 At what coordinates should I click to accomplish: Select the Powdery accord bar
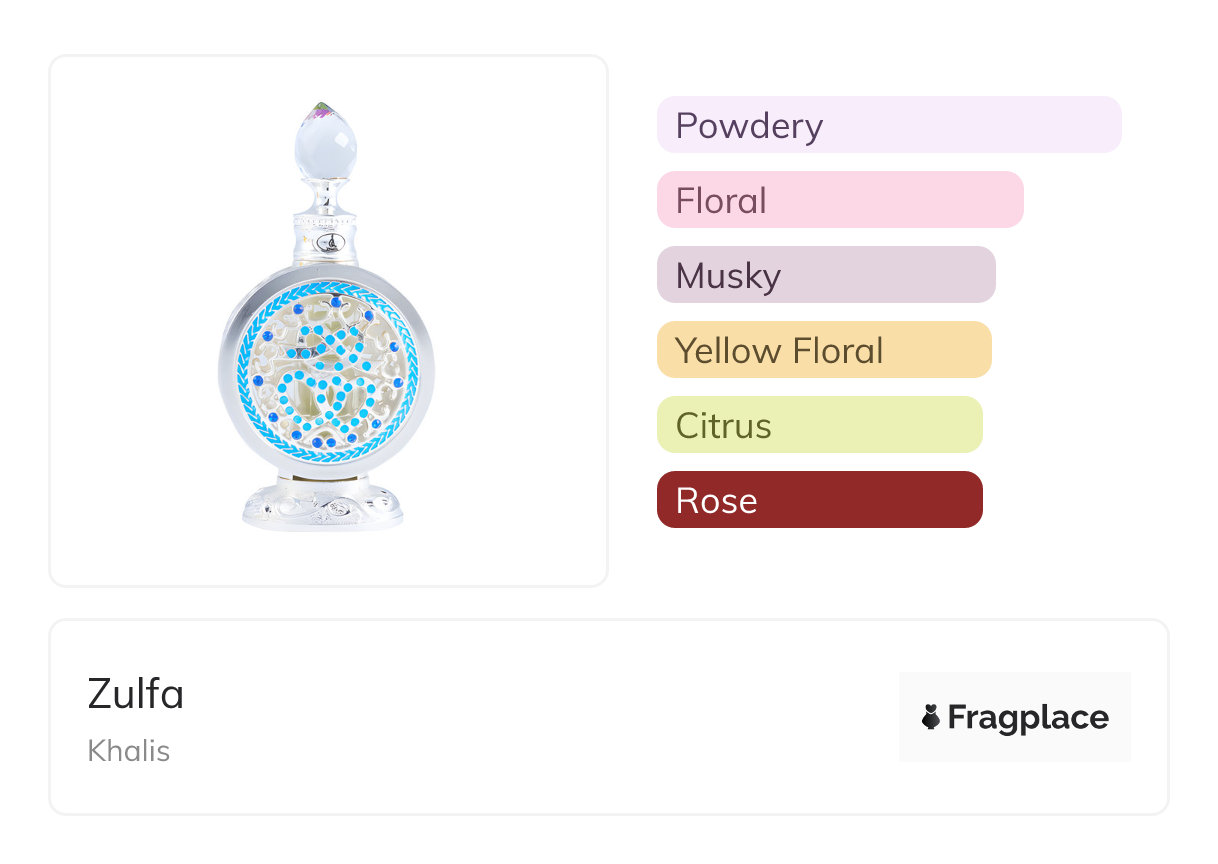888,125
